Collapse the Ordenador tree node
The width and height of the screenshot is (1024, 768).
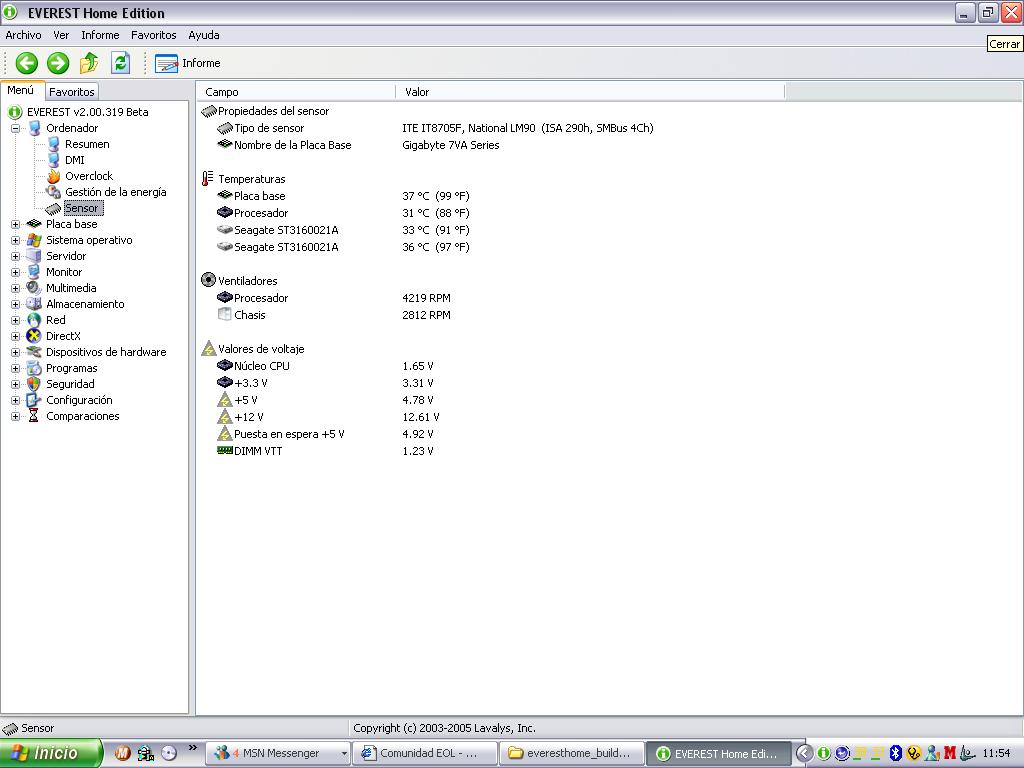tap(15, 128)
